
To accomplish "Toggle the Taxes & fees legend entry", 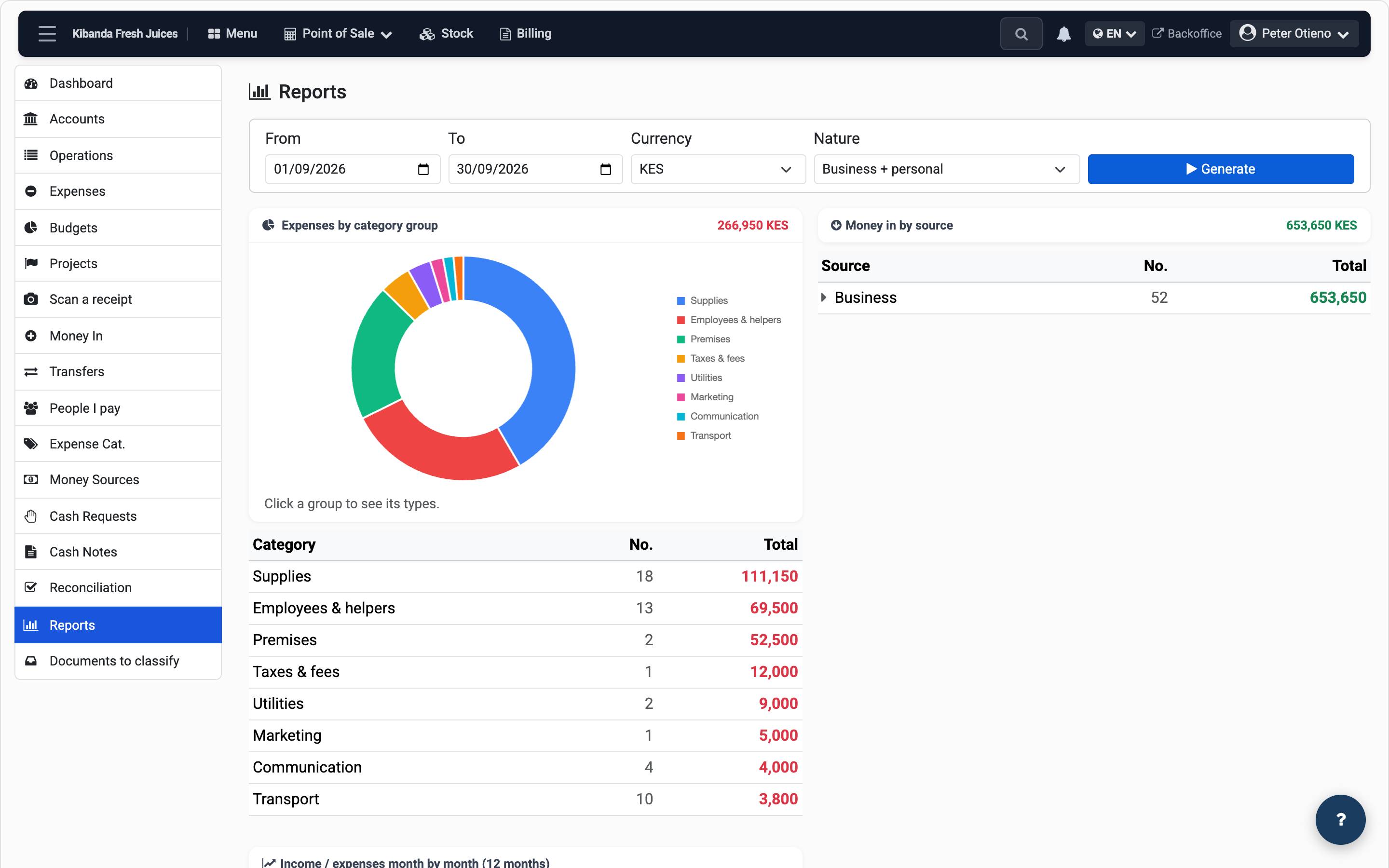I will [x=710, y=358].
